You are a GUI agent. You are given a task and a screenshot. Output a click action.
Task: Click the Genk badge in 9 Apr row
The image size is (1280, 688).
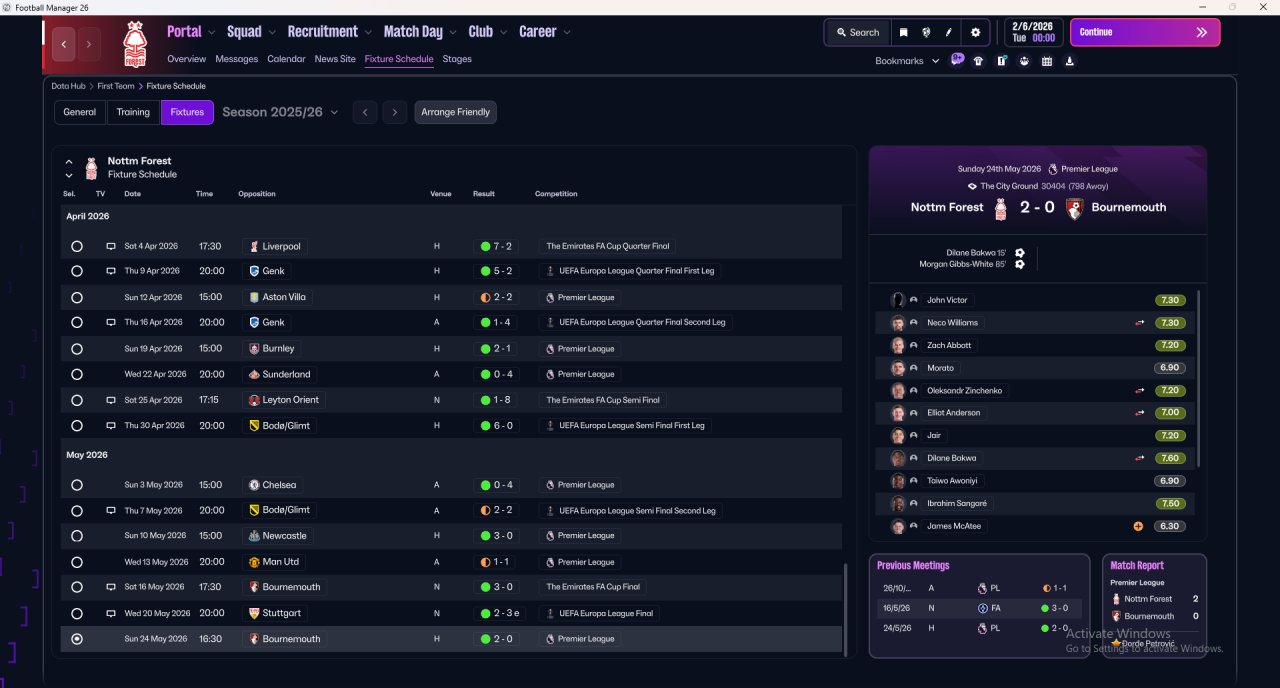254,271
